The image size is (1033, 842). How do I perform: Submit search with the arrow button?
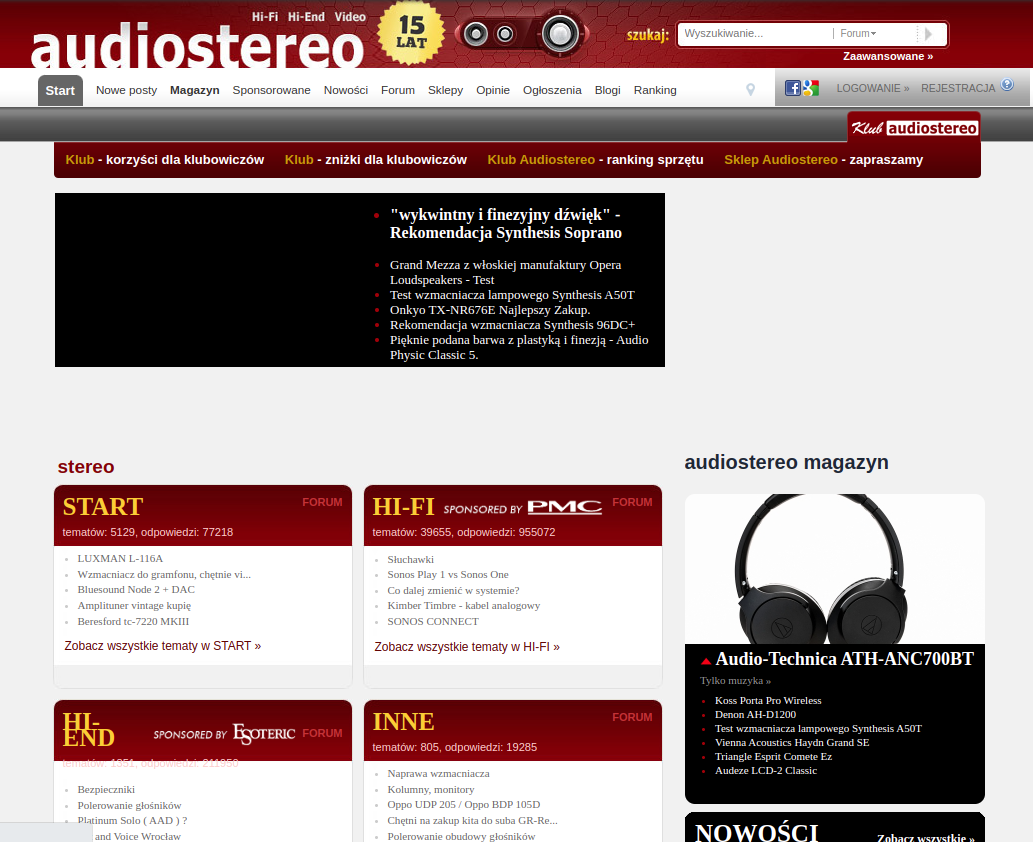[x=929, y=34]
